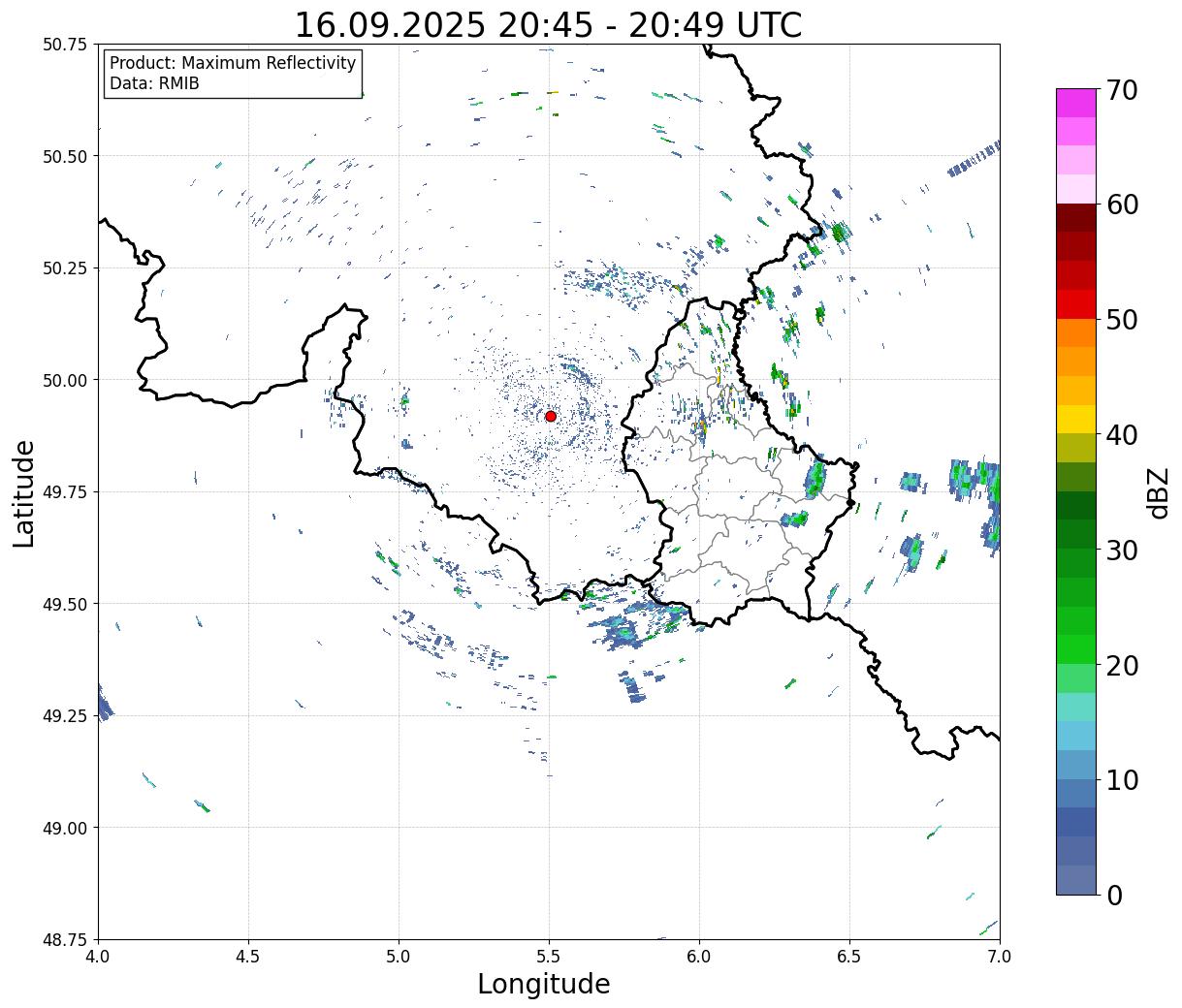Click the 'Product: Maximum Reflectivity' legend text
The width and height of the screenshot is (1182, 1008).
[233, 63]
